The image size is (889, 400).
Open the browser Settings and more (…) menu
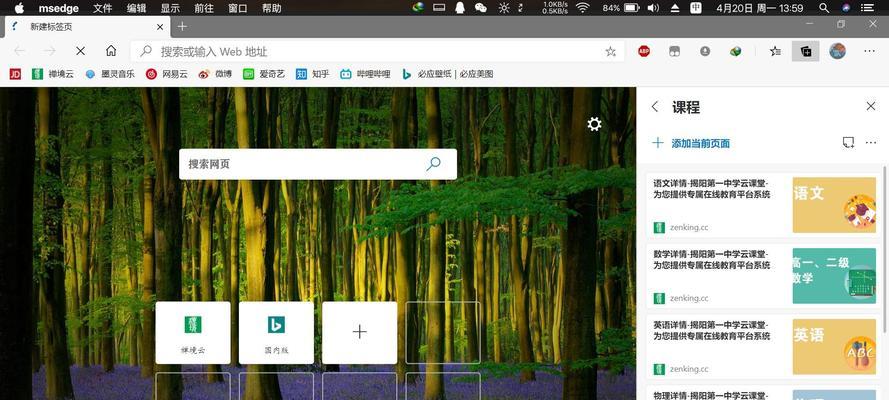point(869,51)
